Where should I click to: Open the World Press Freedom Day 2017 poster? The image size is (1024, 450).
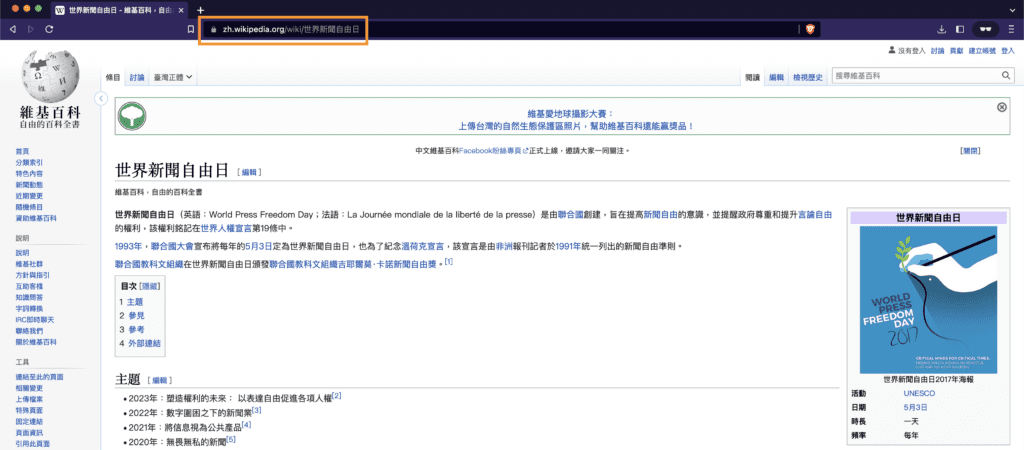pyautogui.click(x=928, y=300)
